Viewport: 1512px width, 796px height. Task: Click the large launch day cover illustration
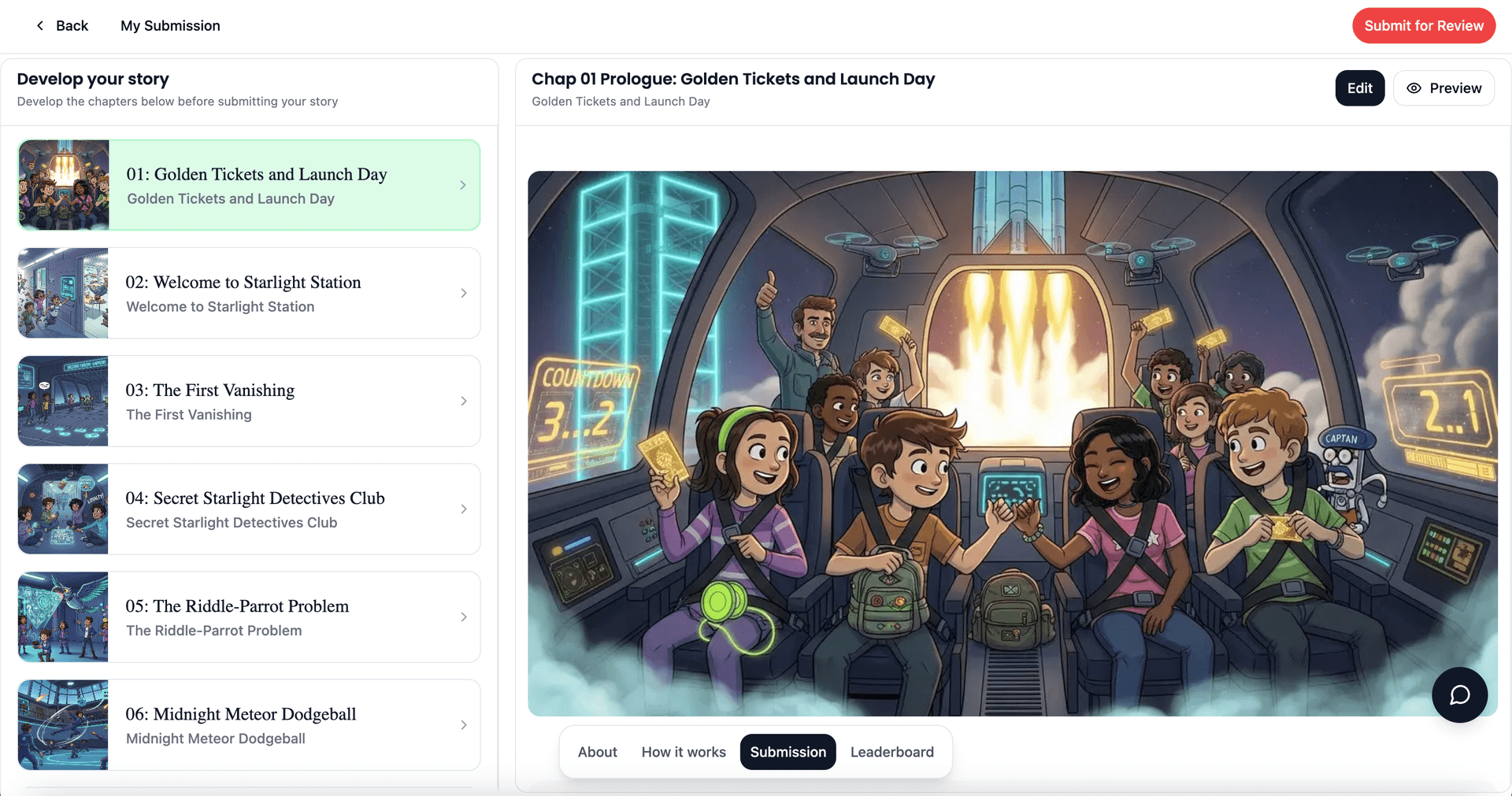[1012, 442]
